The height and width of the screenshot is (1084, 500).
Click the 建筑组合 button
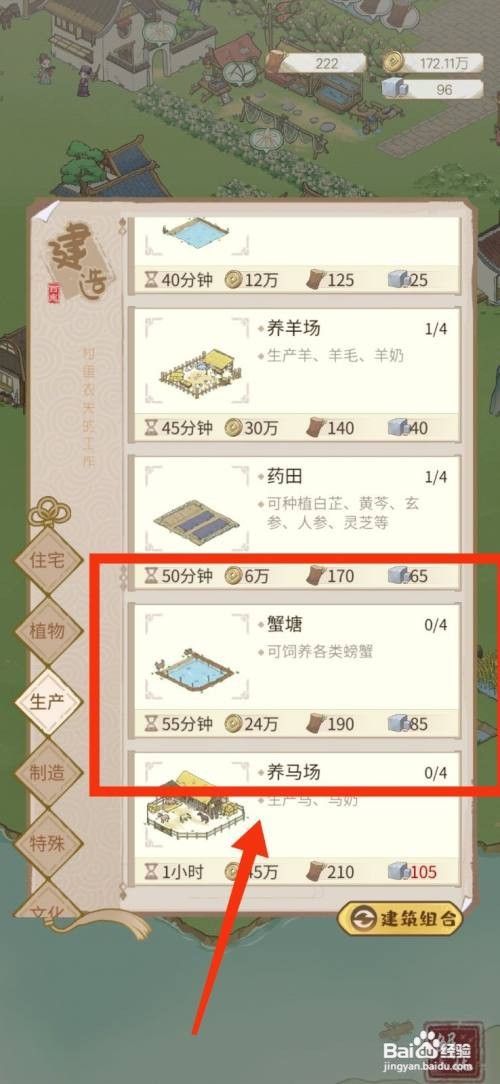399,918
